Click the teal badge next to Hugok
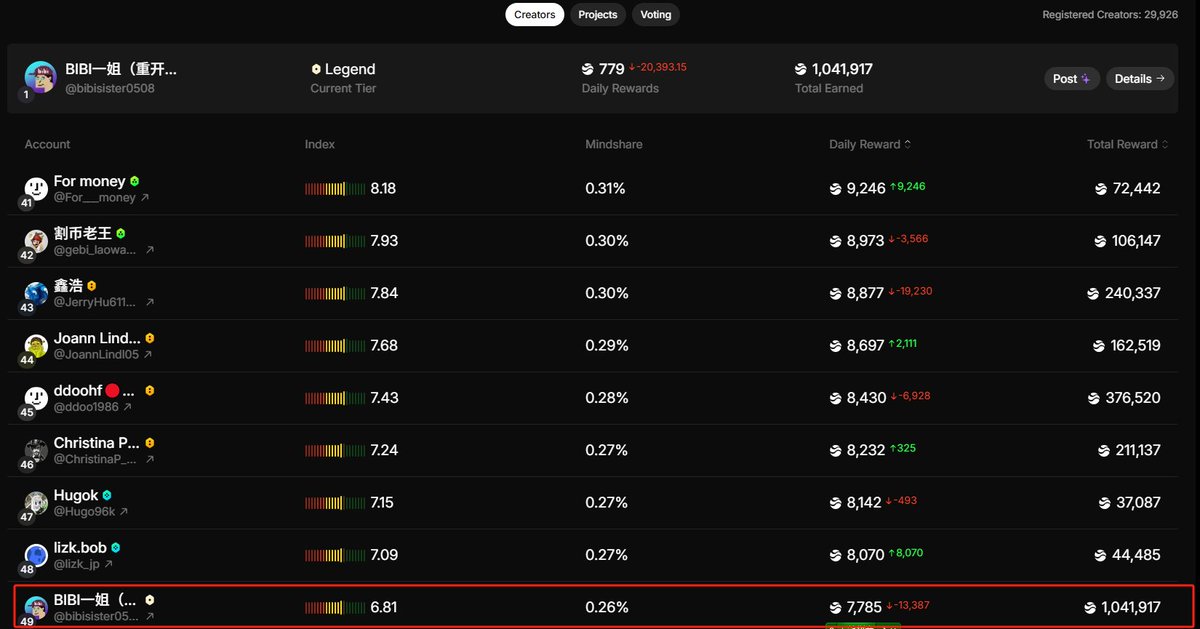The image size is (1200, 629). pyautogui.click(x=107, y=496)
